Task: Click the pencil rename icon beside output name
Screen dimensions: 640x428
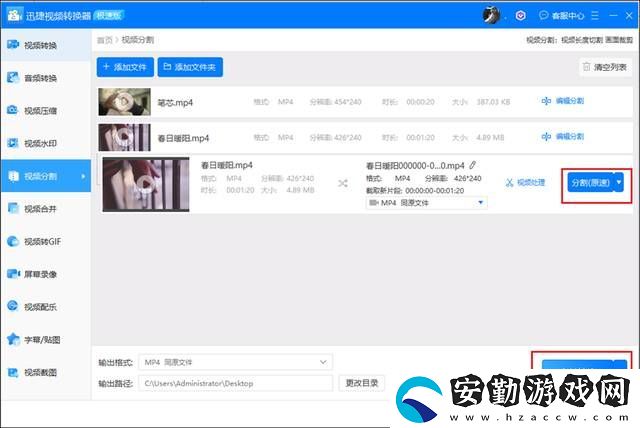Action: 473,165
